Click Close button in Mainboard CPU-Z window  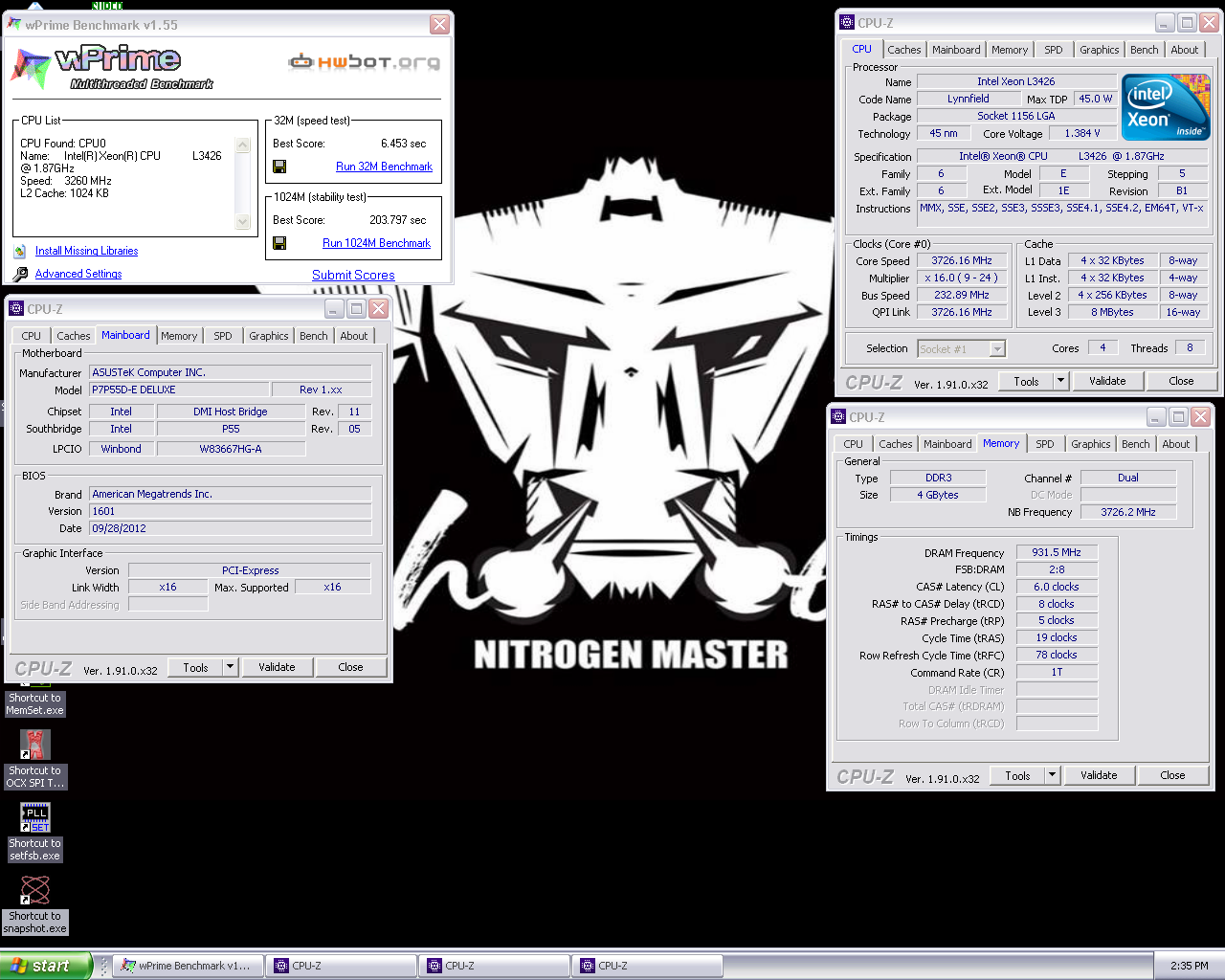tap(350, 667)
